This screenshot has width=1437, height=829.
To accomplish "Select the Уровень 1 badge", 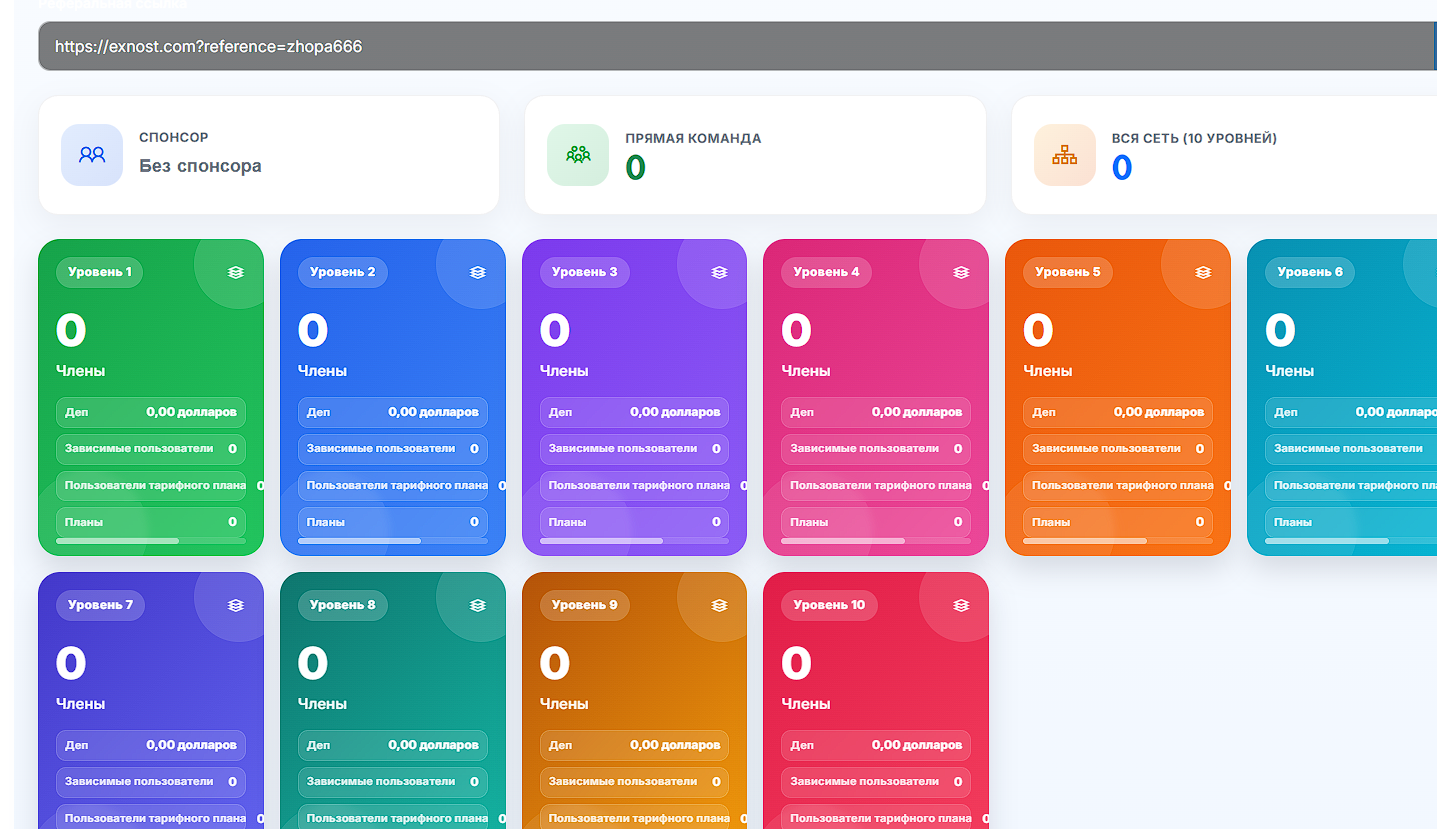I will click(99, 272).
